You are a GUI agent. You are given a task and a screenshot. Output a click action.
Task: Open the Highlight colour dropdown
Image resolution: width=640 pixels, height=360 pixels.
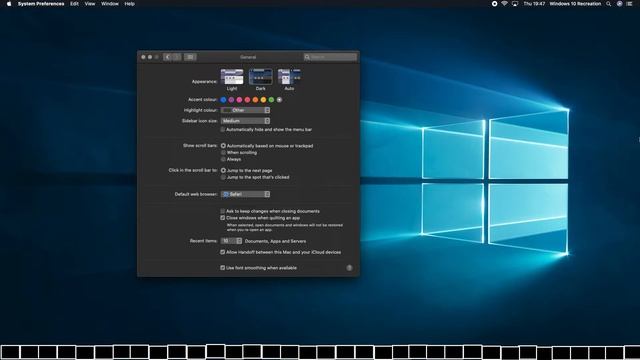coord(245,110)
